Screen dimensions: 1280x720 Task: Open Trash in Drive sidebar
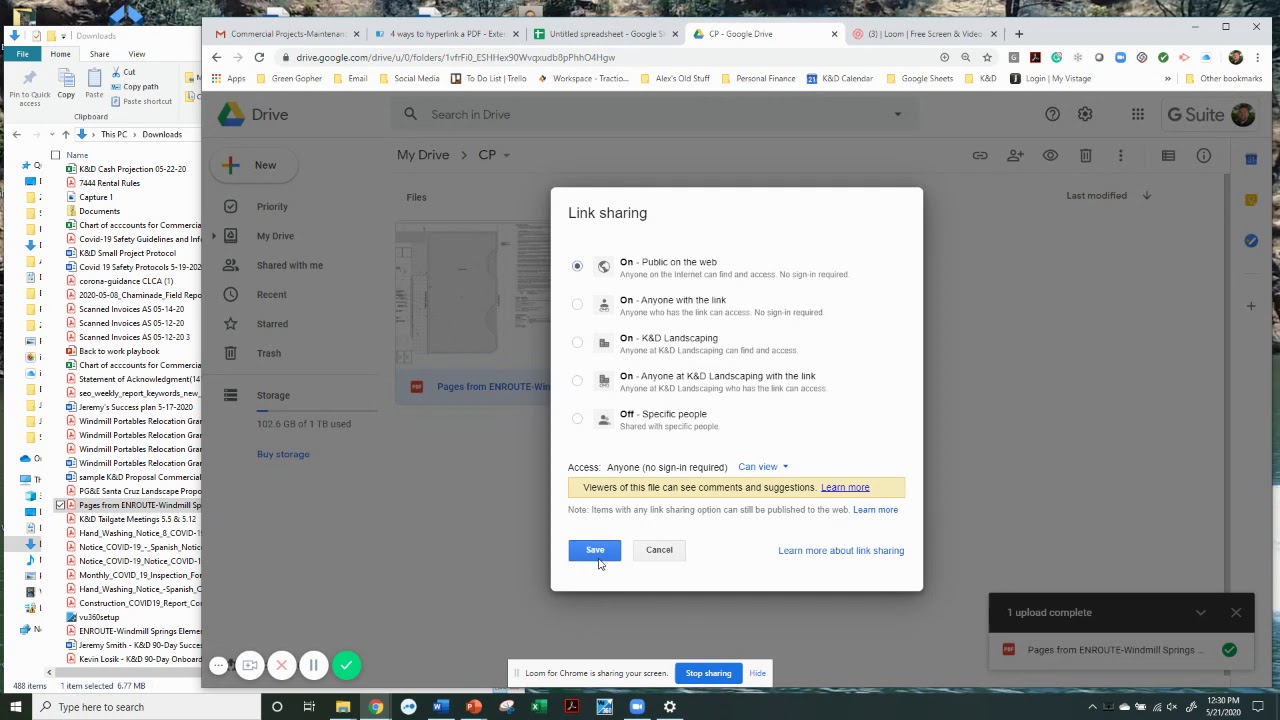tap(268, 353)
